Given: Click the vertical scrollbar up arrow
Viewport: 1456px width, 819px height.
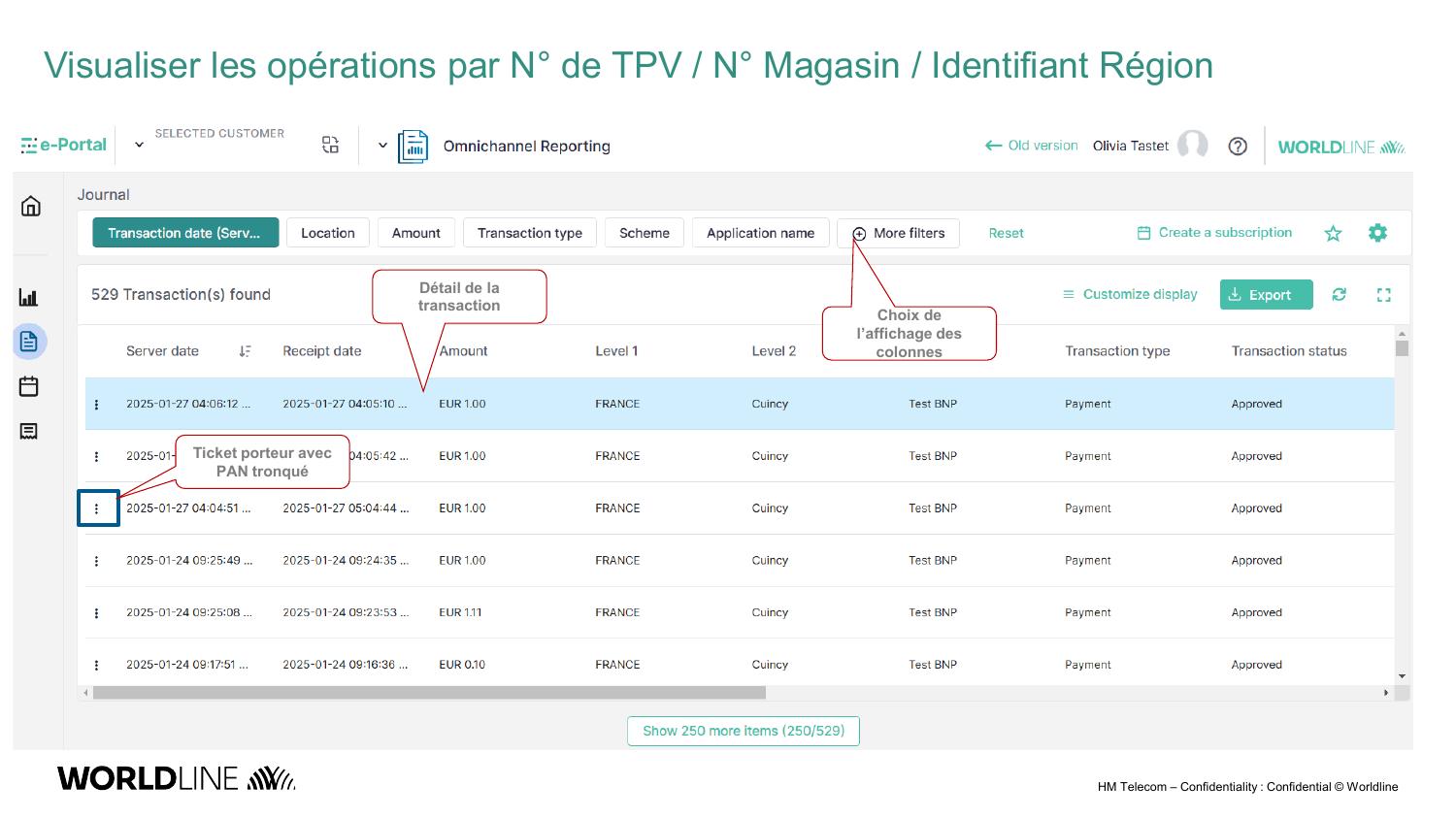Looking at the screenshot, I should pyautogui.click(x=1402, y=334).
